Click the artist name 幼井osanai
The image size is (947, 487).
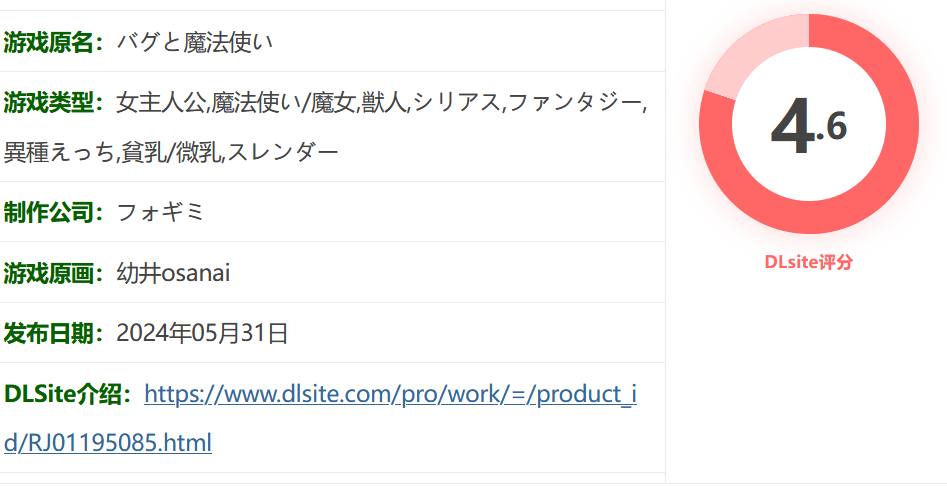173,273
